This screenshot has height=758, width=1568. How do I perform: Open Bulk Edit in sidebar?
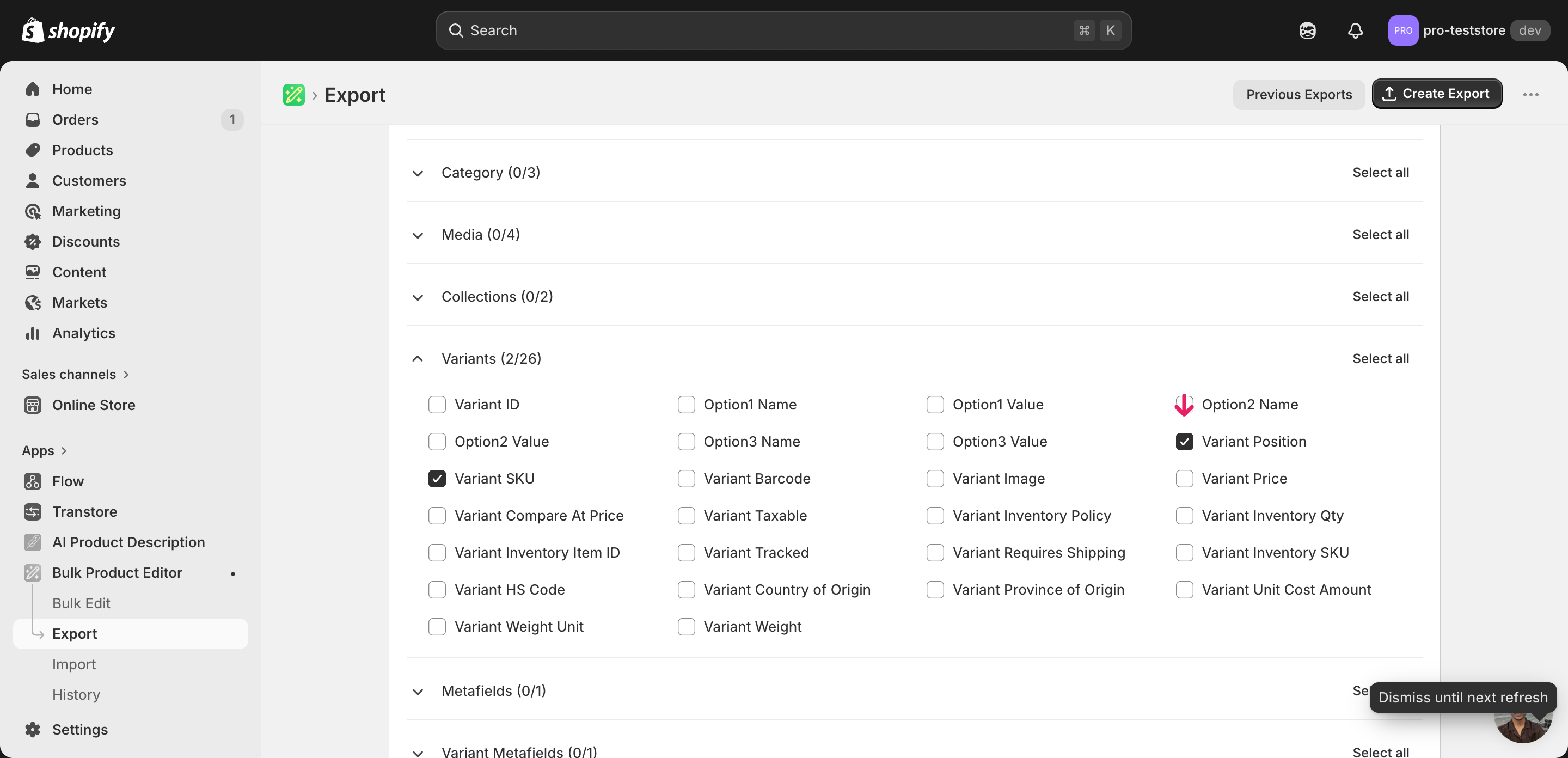pos(82,603)
